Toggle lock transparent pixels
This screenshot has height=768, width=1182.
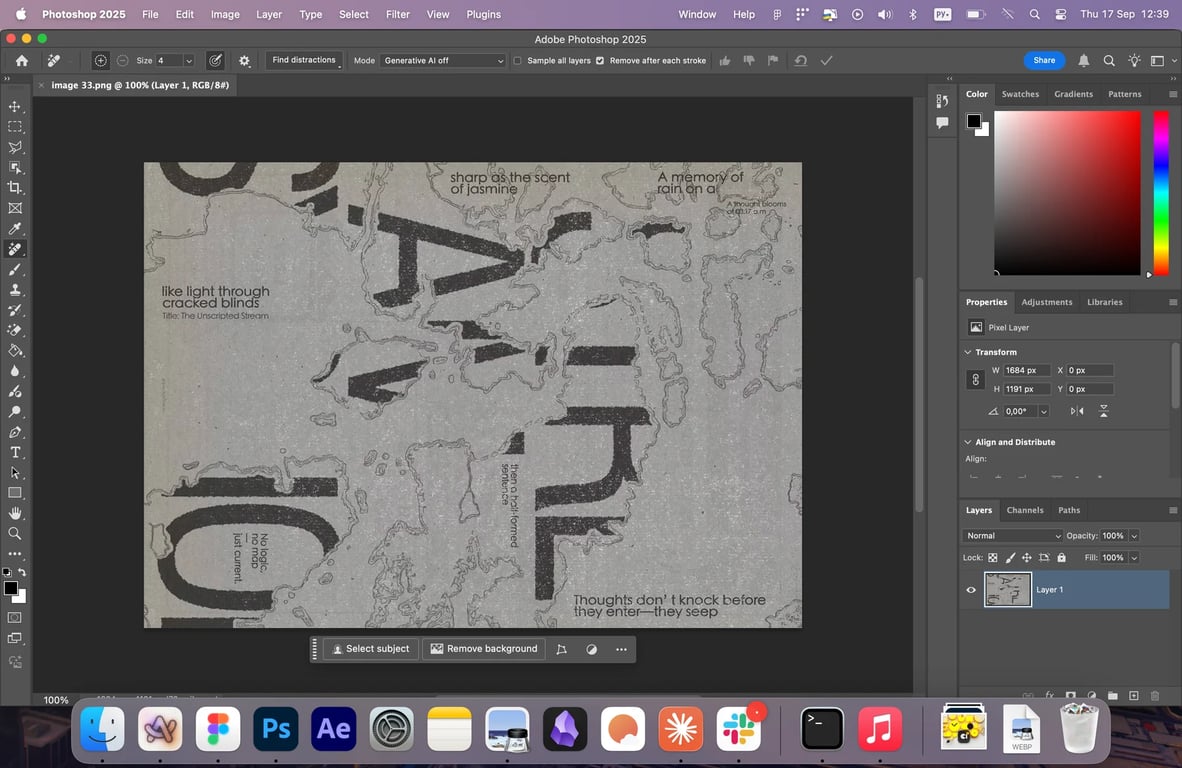993,558
